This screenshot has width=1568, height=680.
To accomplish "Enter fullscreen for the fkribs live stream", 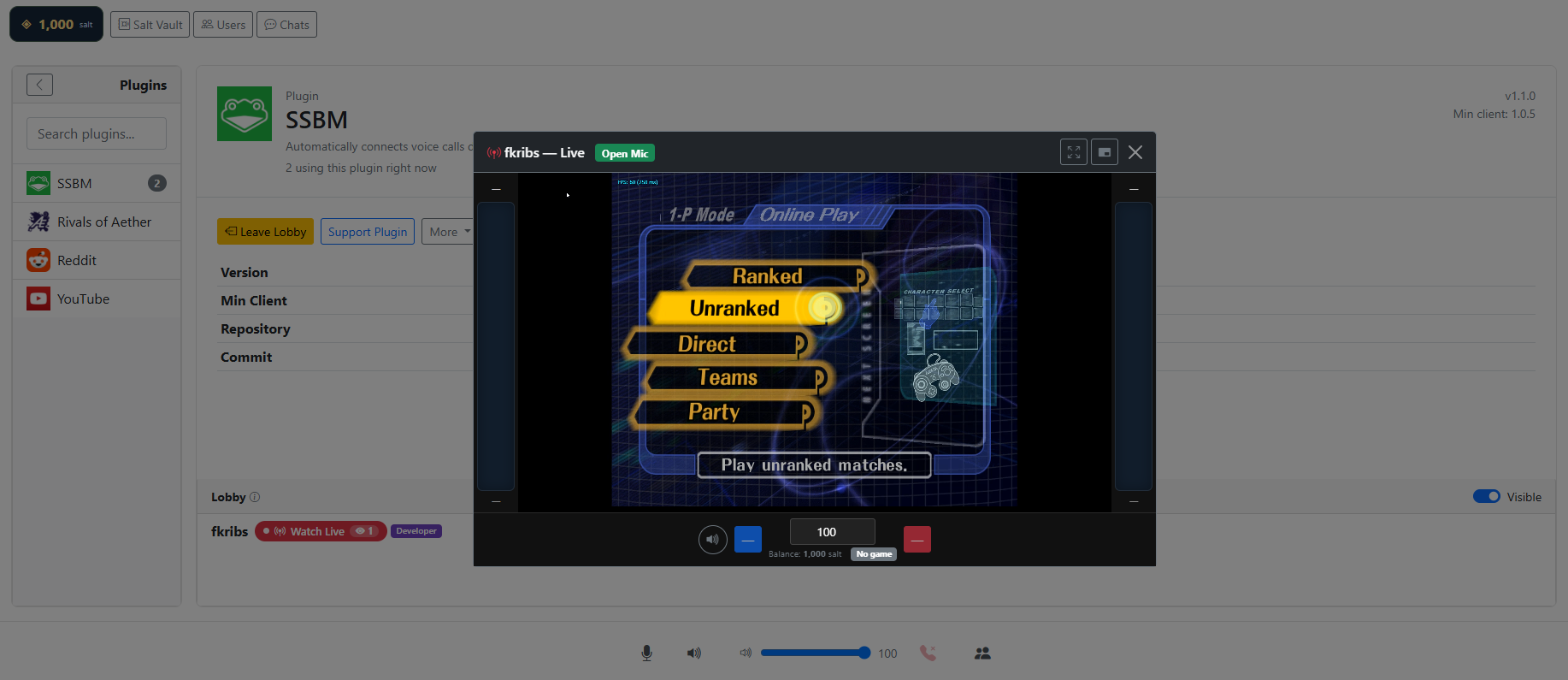I will coord(1074,152).
